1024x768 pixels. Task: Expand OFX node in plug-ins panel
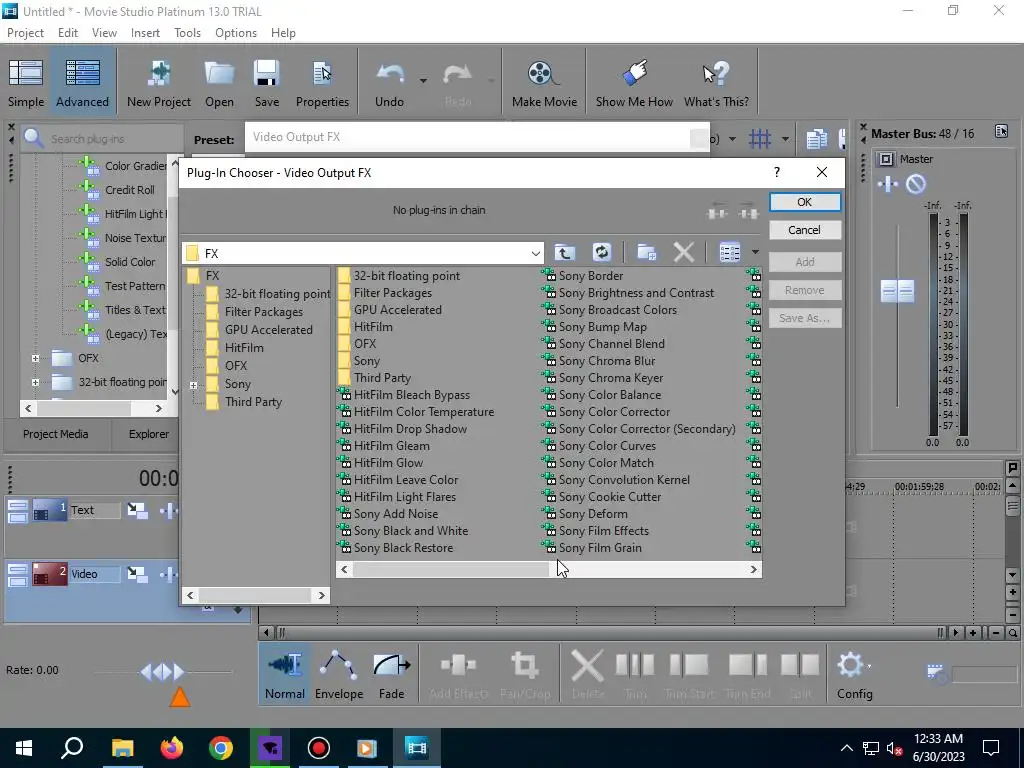[35, 358]
